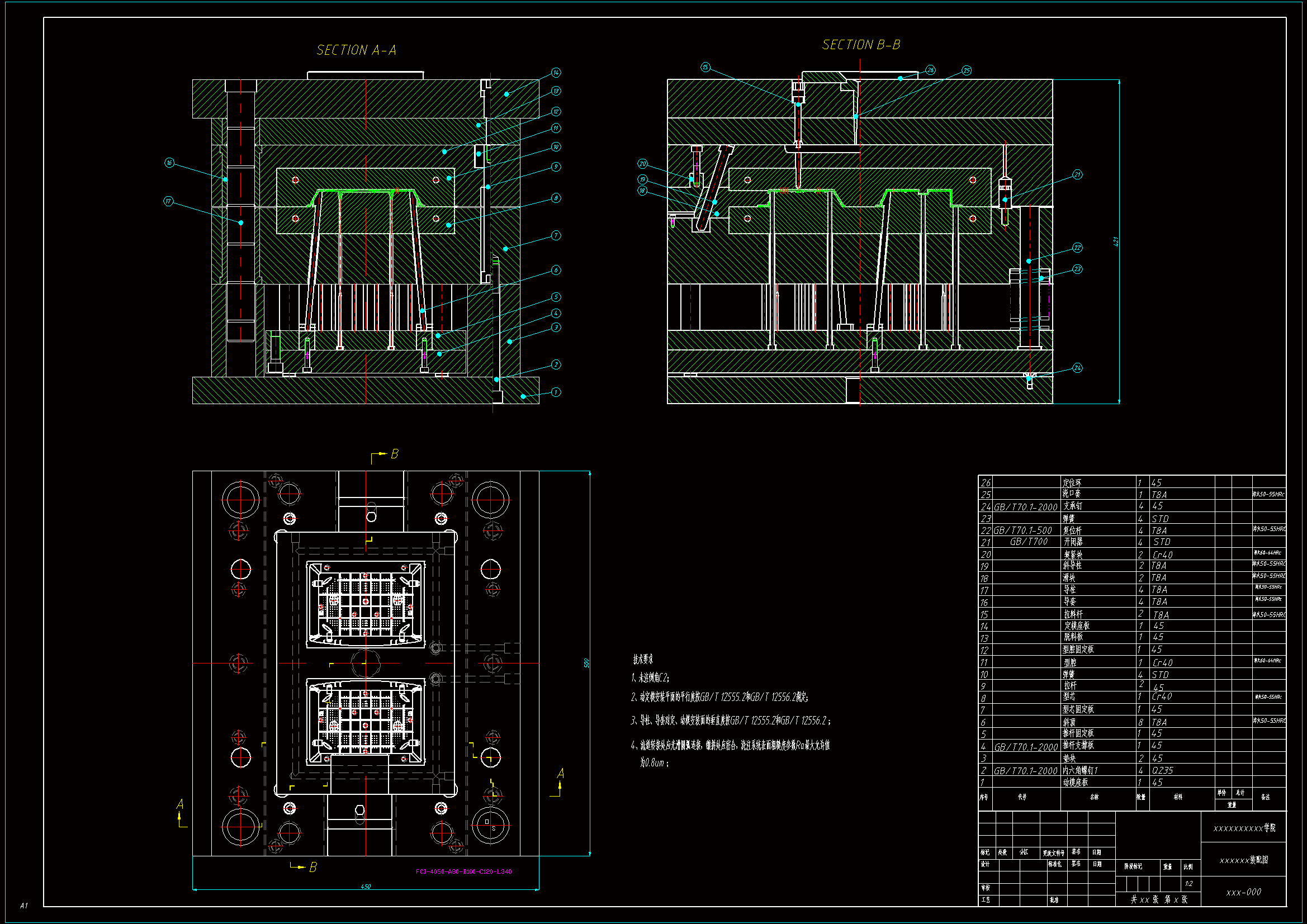1307x924 pixels.
Task: Select balloon number 1 at the bottom plate
Action: (x=556, y=392)
